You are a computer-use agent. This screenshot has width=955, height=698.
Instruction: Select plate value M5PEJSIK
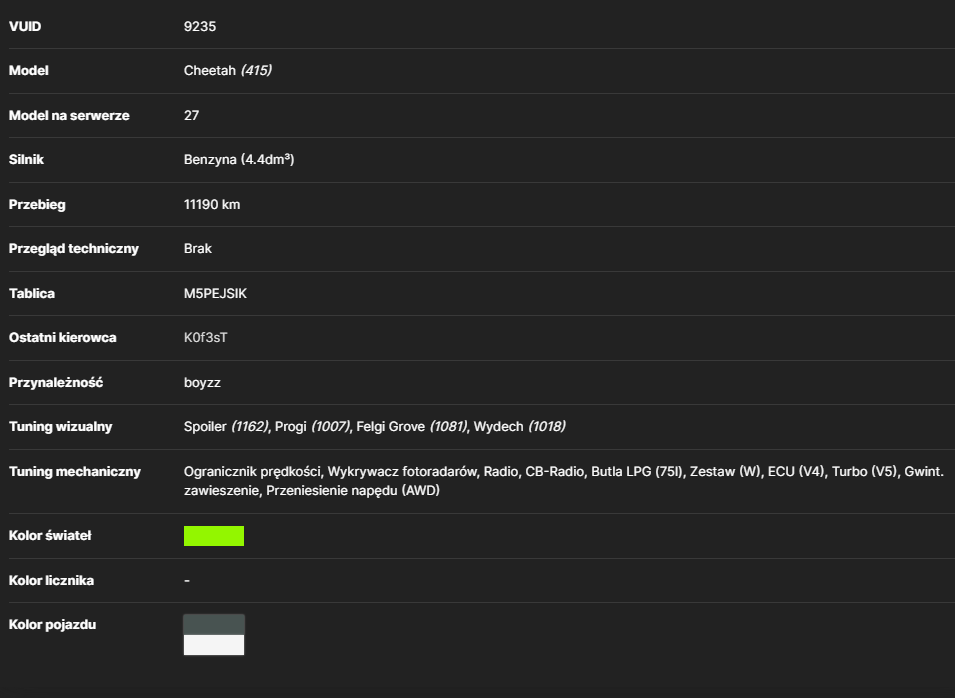216,294
